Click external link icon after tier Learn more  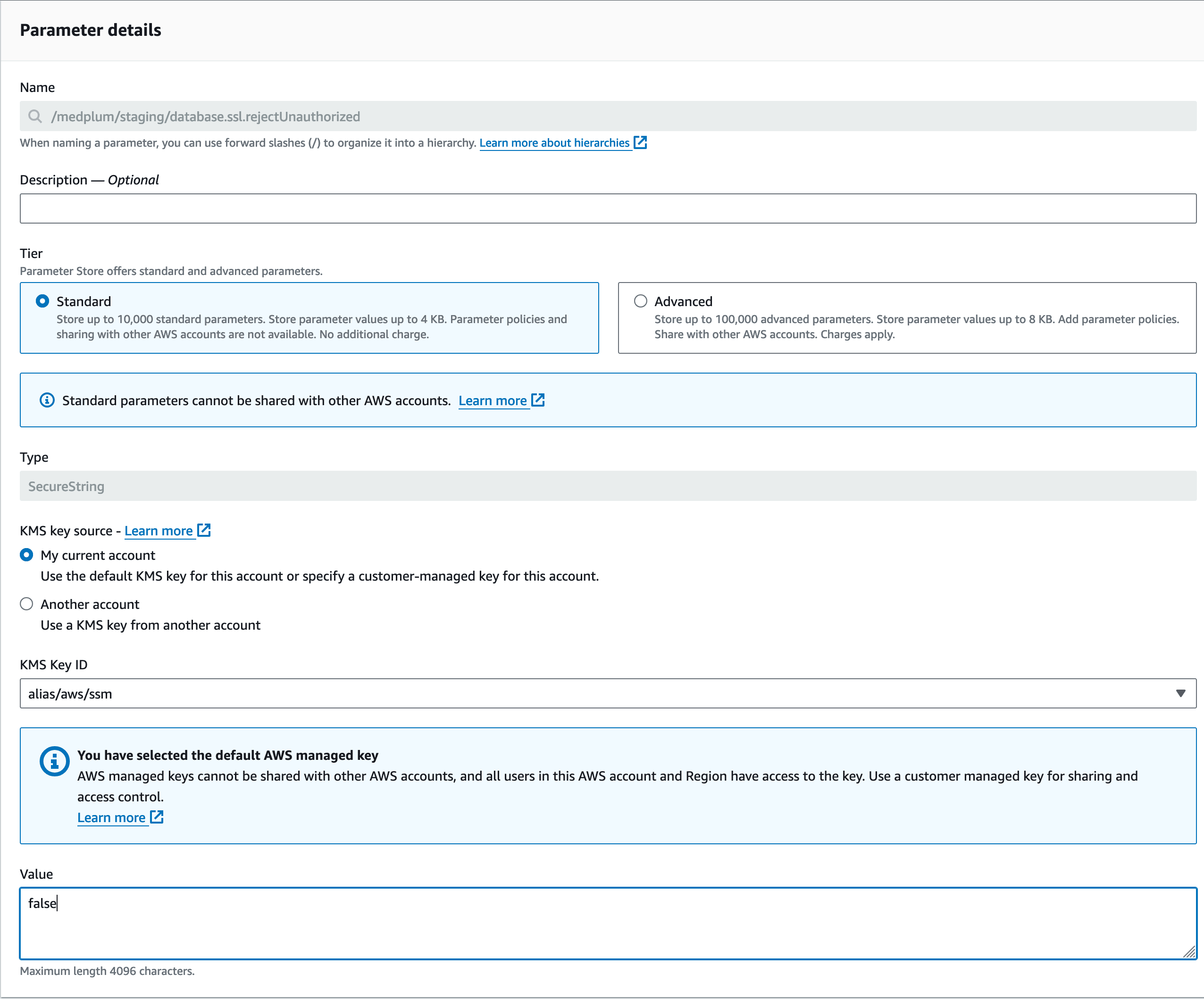point(537,400)
